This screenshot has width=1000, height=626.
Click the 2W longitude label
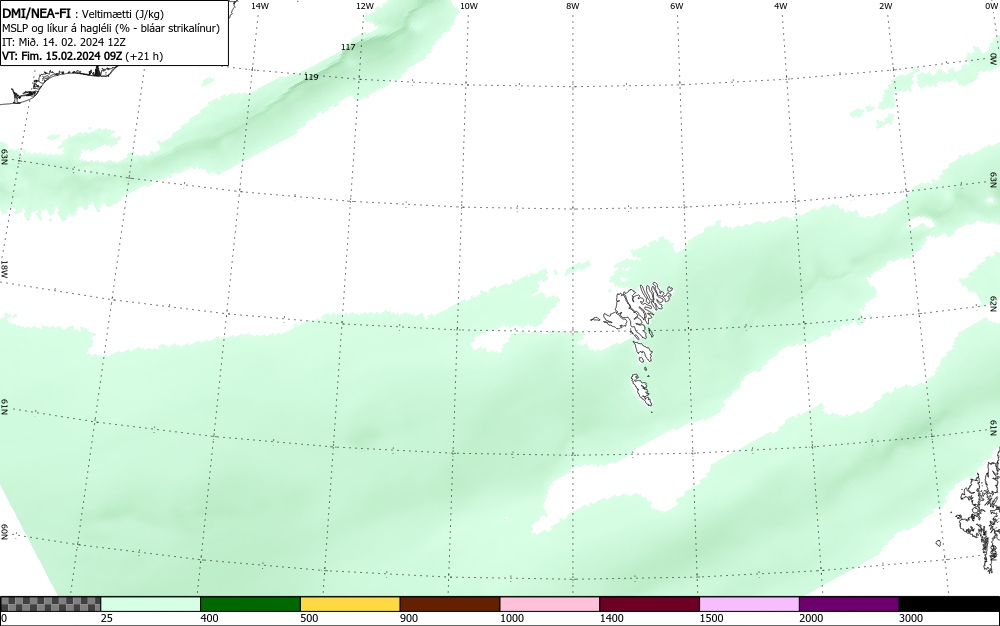(x=885, y=6)
